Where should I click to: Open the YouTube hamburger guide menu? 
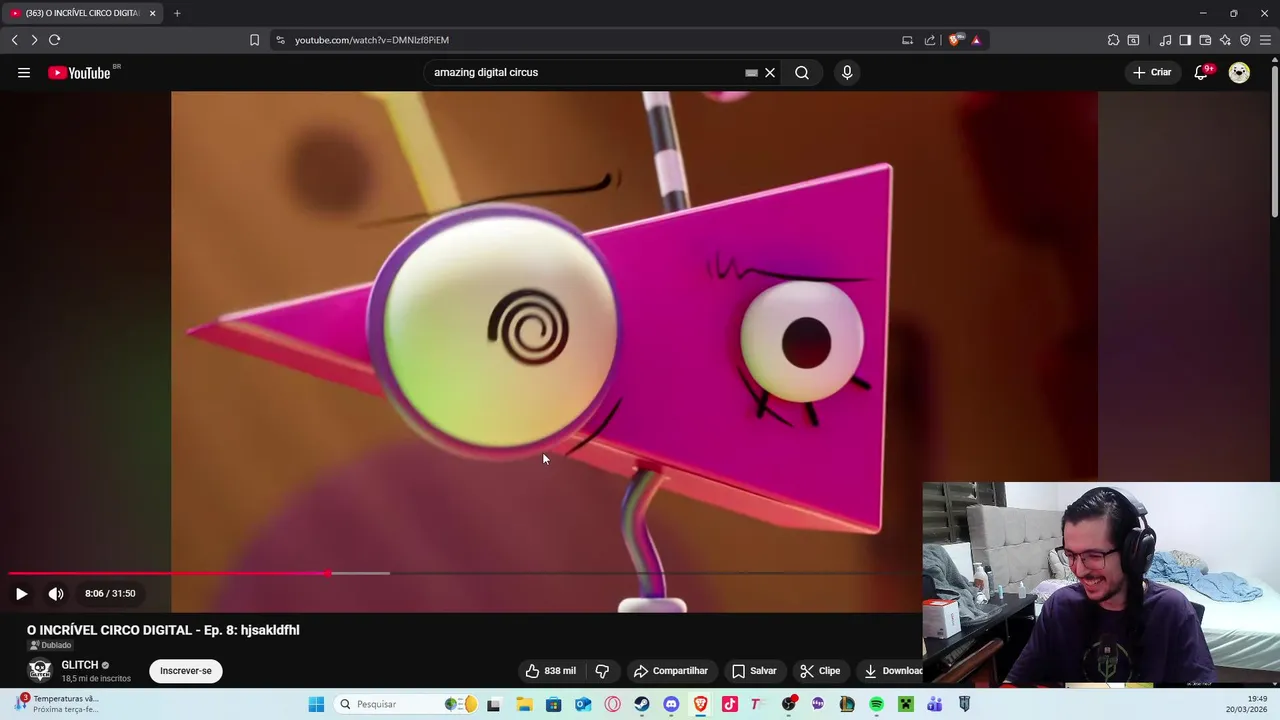pyautogui.click(x=24, y=72)
